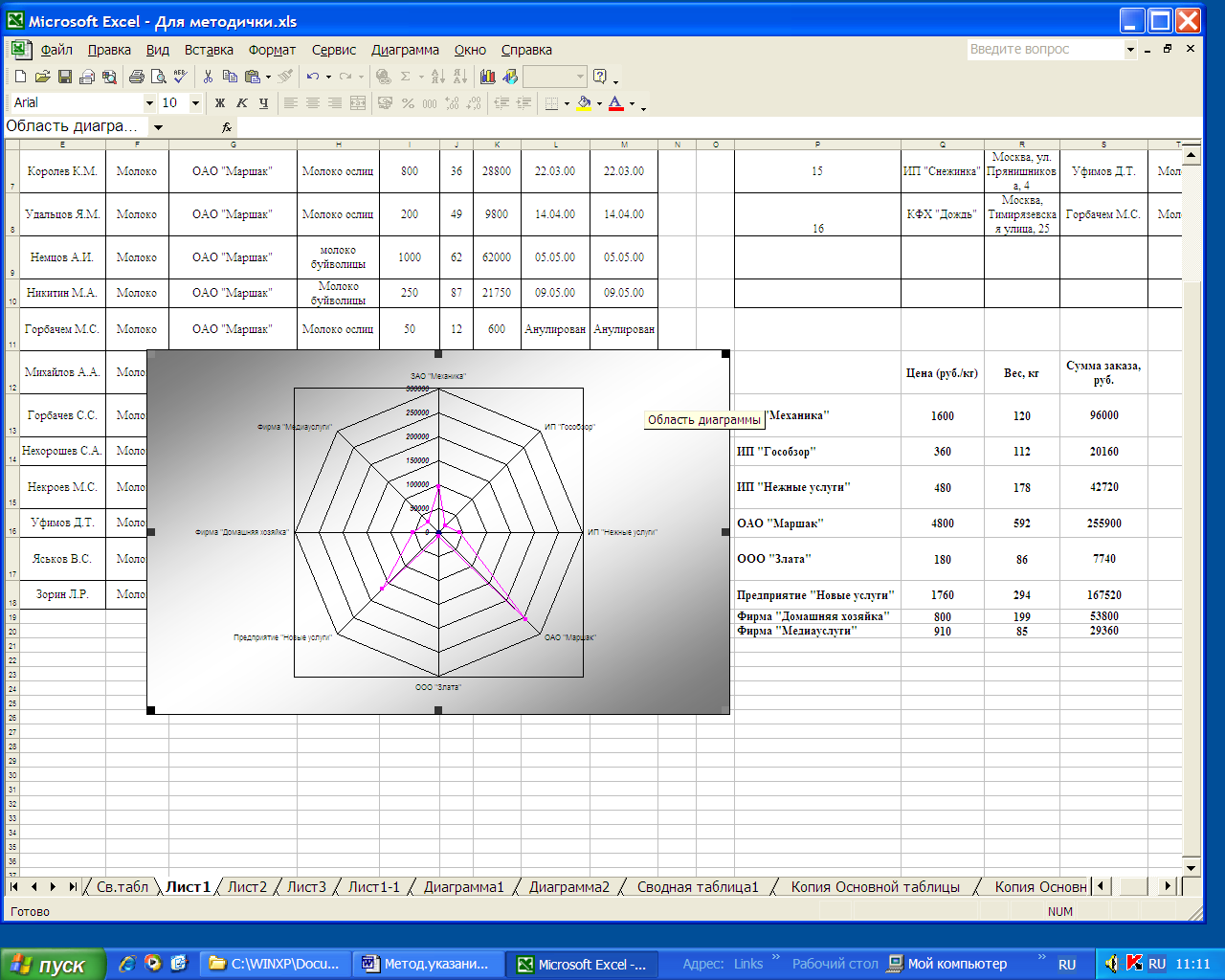Click the RU language indicator in system tray
The image size is (1225, 980).
1157,964
